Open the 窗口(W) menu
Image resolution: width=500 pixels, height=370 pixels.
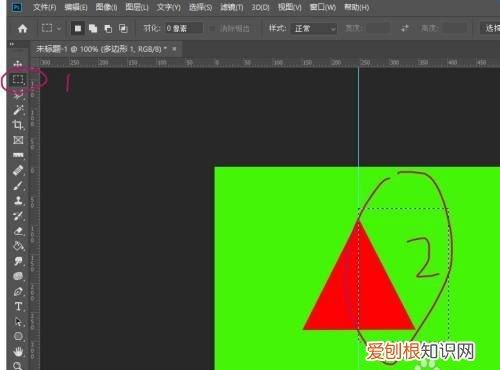click(x=323, y=7)
